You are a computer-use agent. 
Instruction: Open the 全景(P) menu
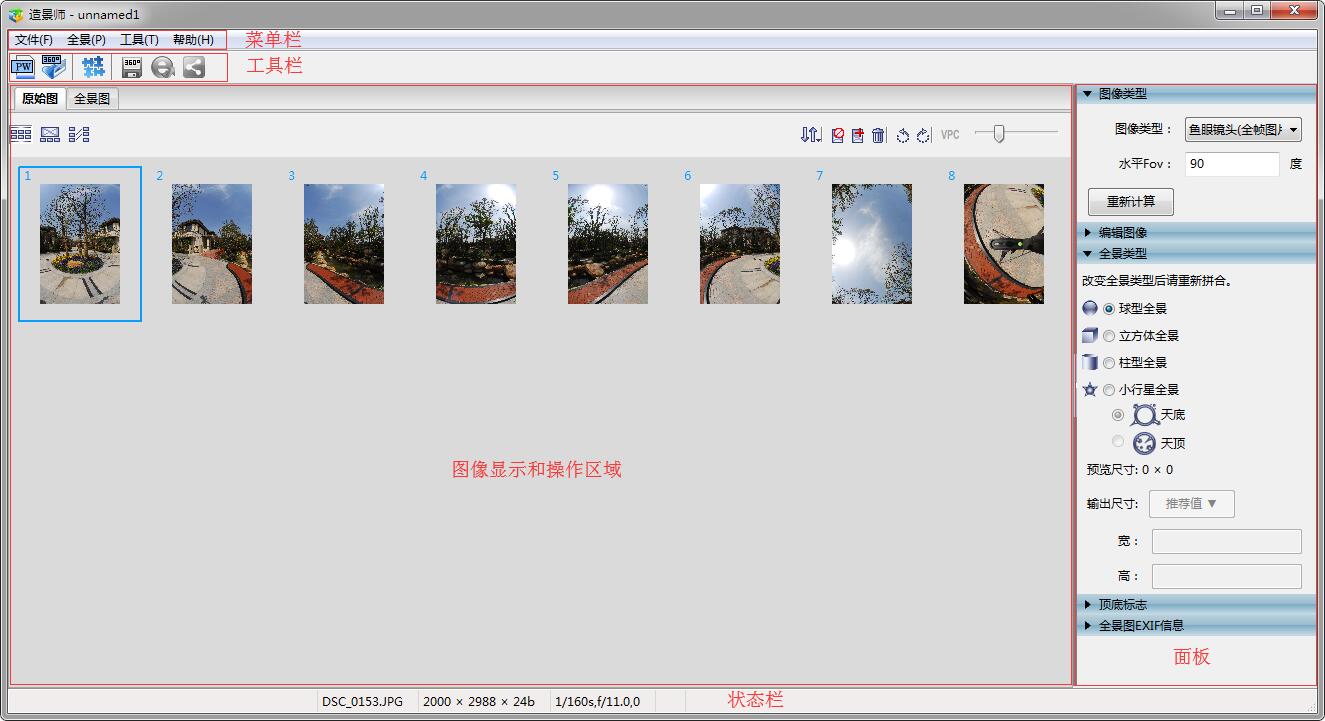click(86, 40)
